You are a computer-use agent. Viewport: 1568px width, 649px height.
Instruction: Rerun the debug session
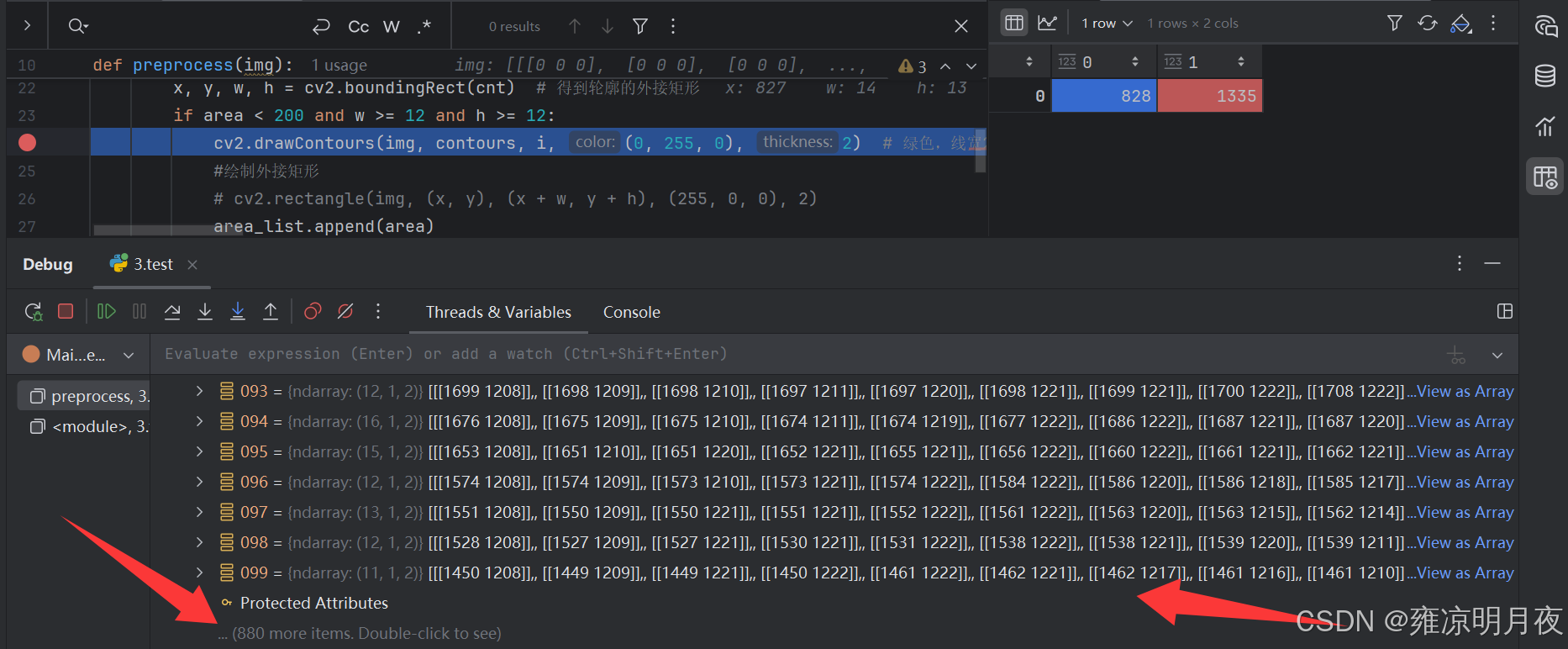coord(34,312)
